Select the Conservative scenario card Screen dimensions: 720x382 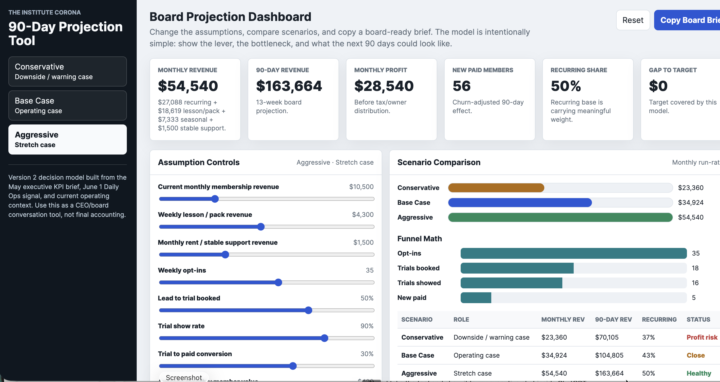(68, 71)
